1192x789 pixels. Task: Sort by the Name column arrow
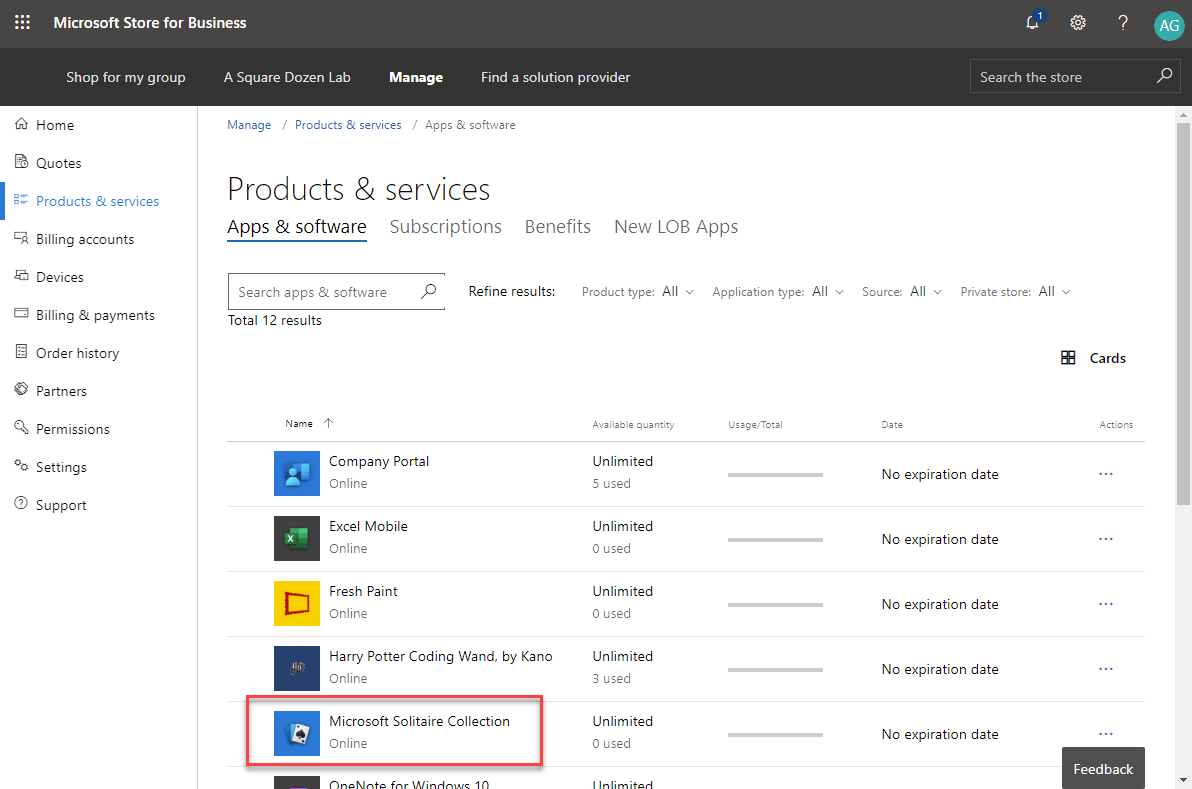328,423
